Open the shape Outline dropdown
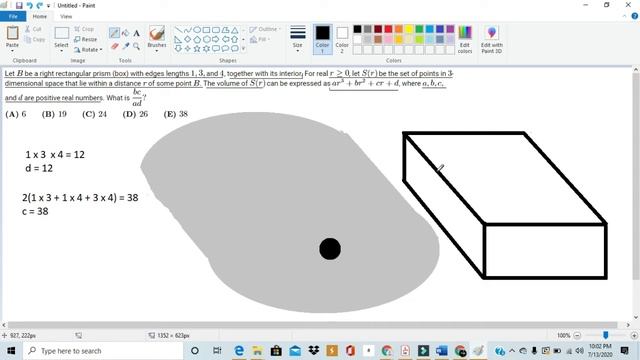Image resolution: width=640 pixels, height=360 pixels. [x=265, y=29]
